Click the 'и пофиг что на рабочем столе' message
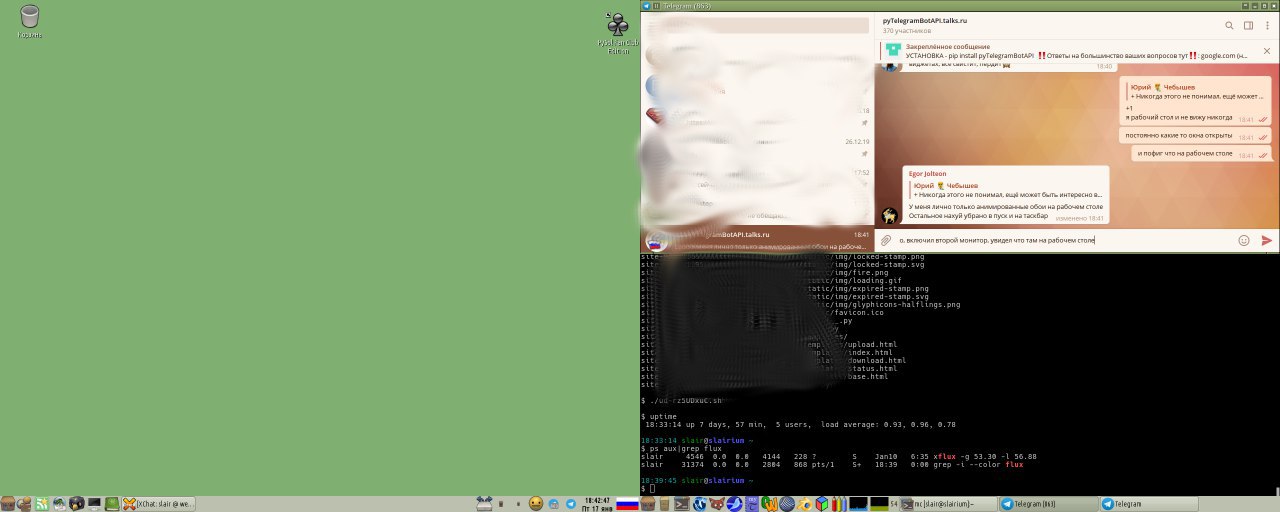The image size is (1280, 512). [x=1202, y=154]
